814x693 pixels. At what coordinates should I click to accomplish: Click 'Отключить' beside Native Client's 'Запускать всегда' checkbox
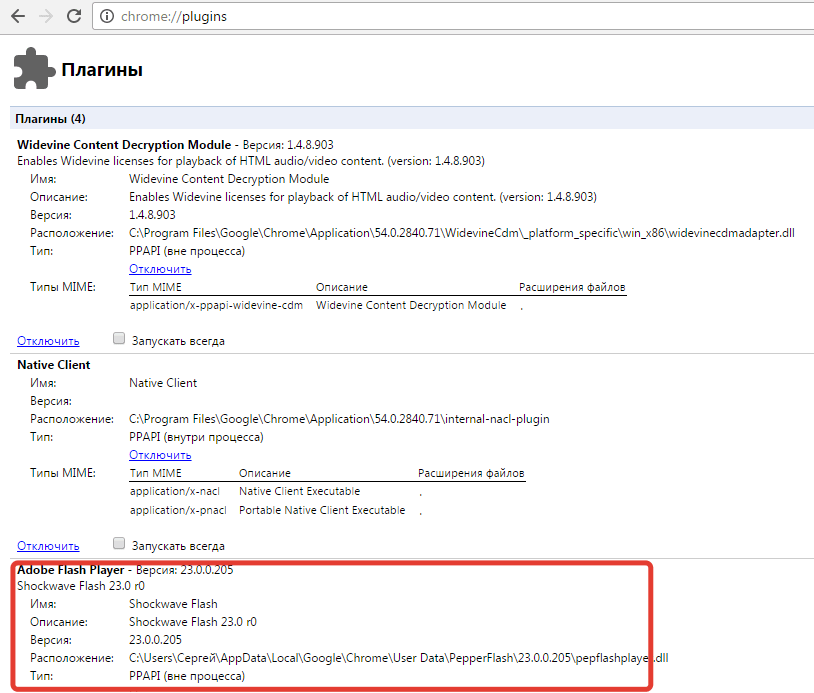coord(48,546)
